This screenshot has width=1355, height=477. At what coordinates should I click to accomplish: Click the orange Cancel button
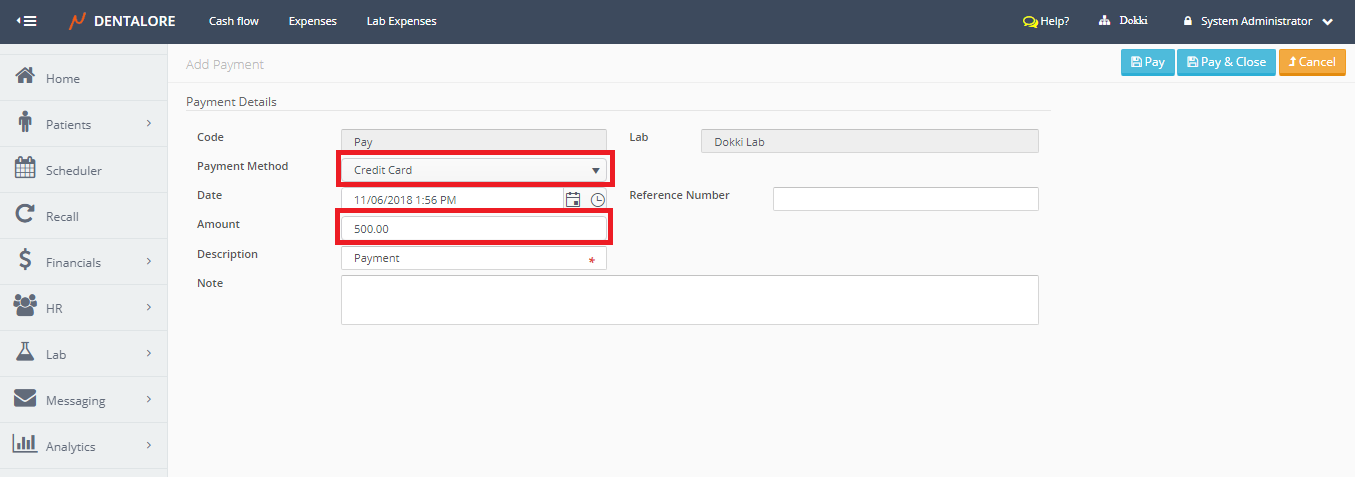(x=1311, y=62)
